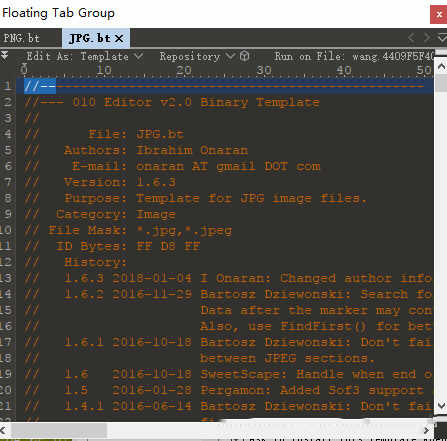447x441 pixels.
Task: Click the horizontal scrollbar thumb
Action: 59,430
